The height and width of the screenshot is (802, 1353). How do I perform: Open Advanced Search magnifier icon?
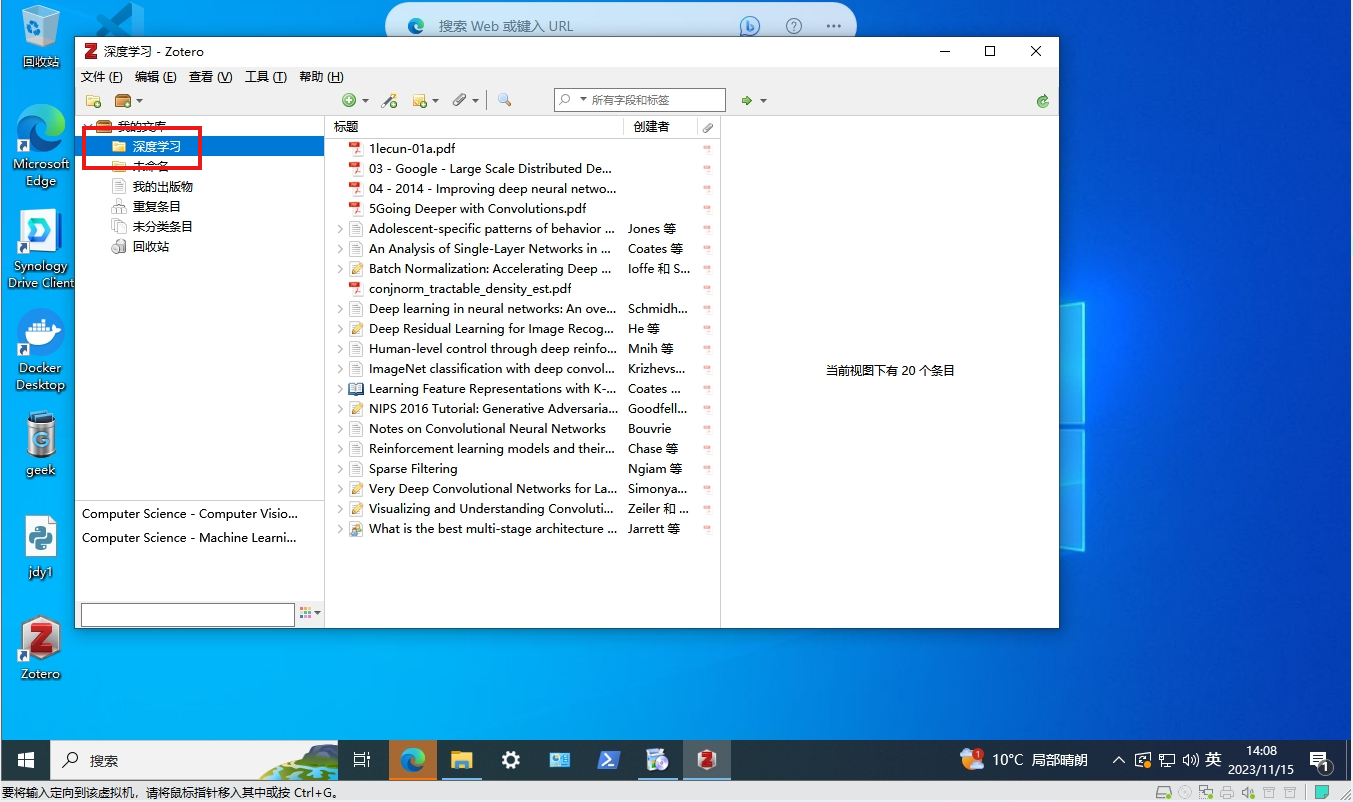(504, 100)
